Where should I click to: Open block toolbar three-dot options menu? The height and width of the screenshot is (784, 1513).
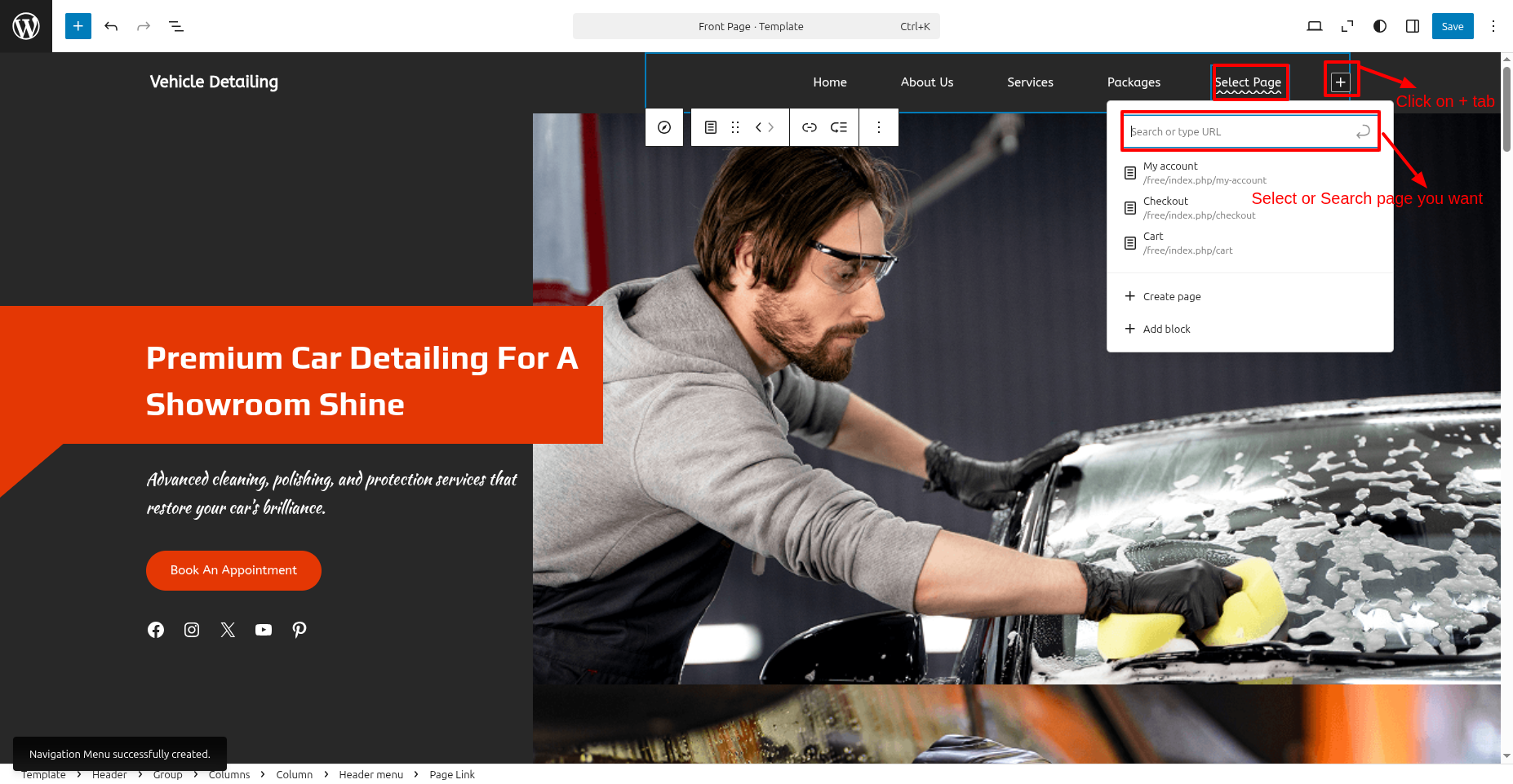(879, 127)
